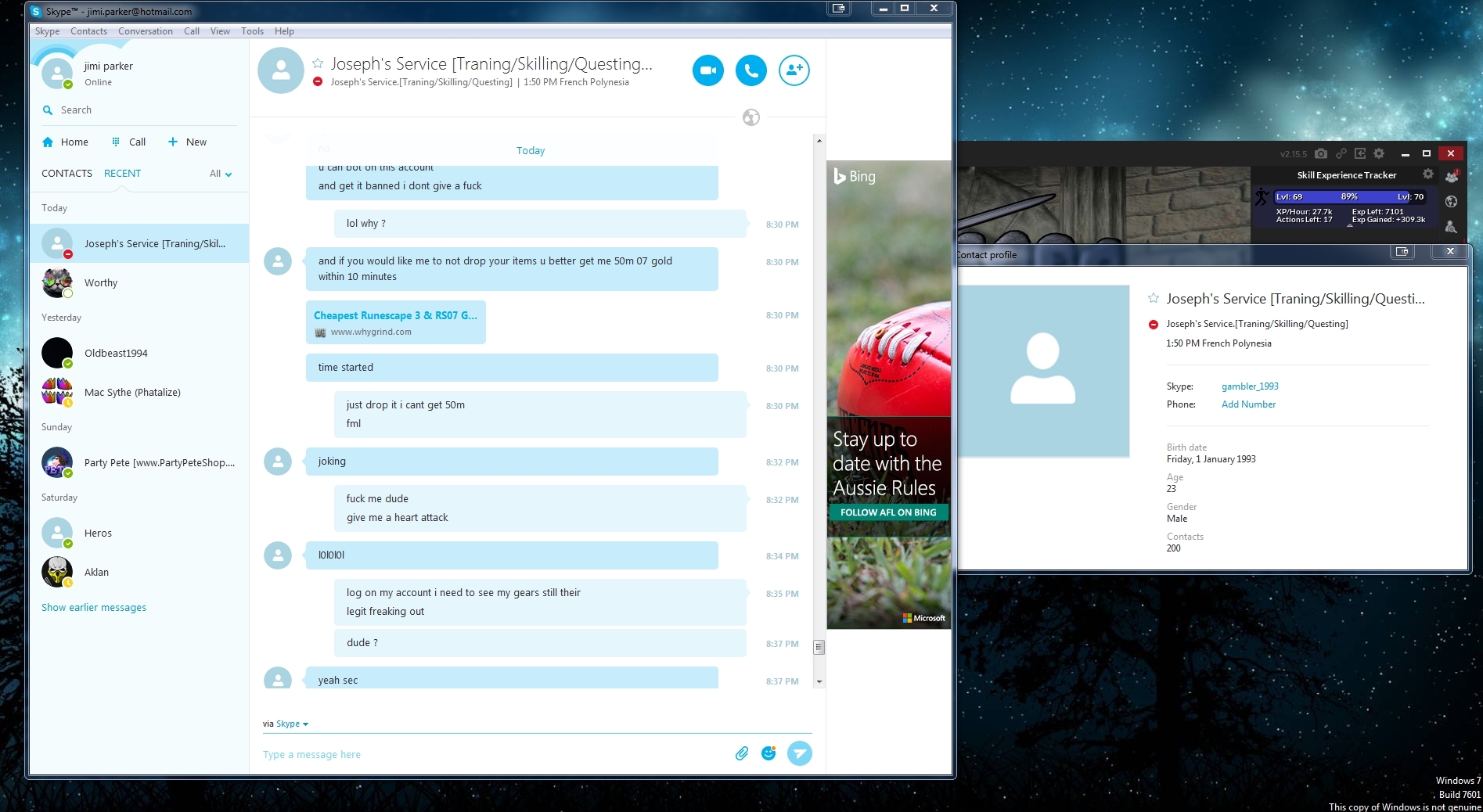Click FOLLOW AFL ON BING button

[888, 512]
